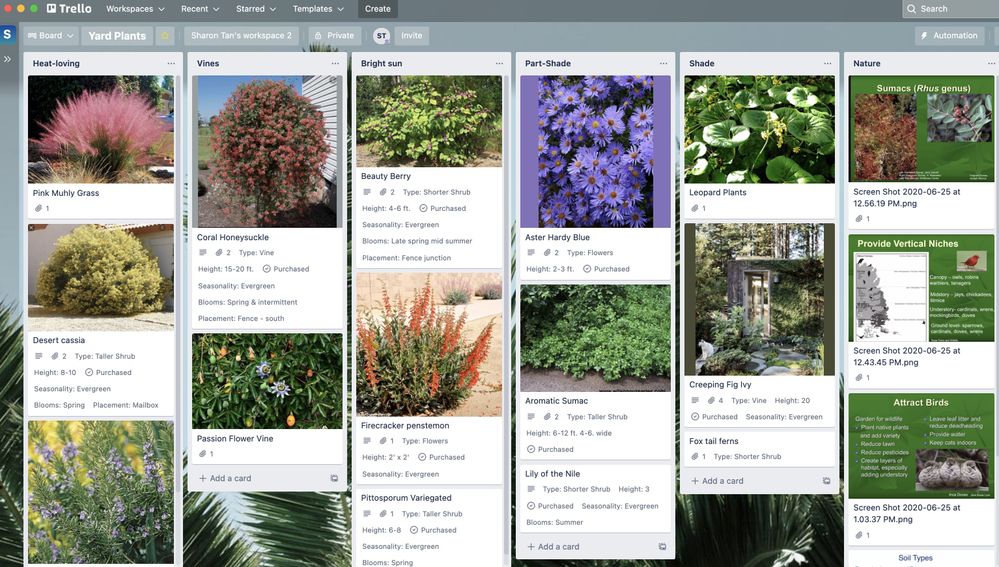
Task: Toggle Purchased check on Coral Honeysuckle
Action: 267,269
